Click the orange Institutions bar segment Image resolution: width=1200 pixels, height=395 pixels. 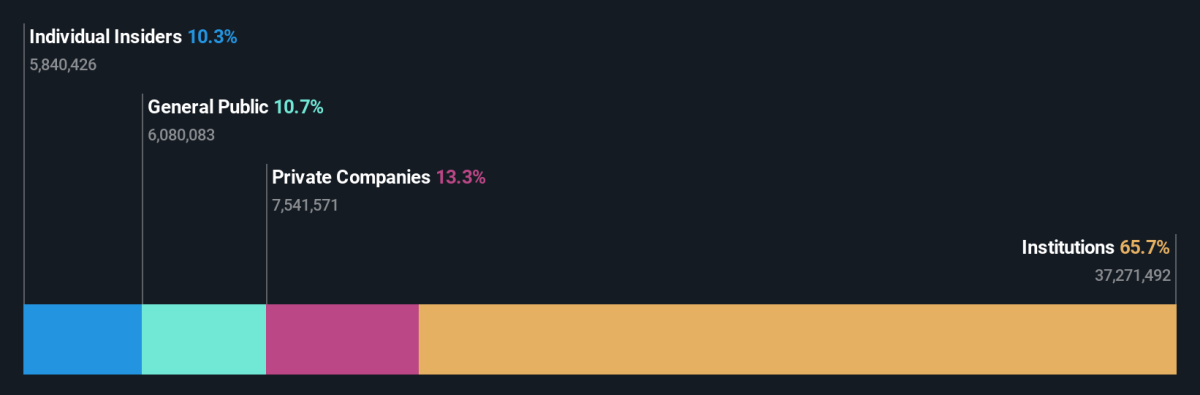(x=798, y=339)
